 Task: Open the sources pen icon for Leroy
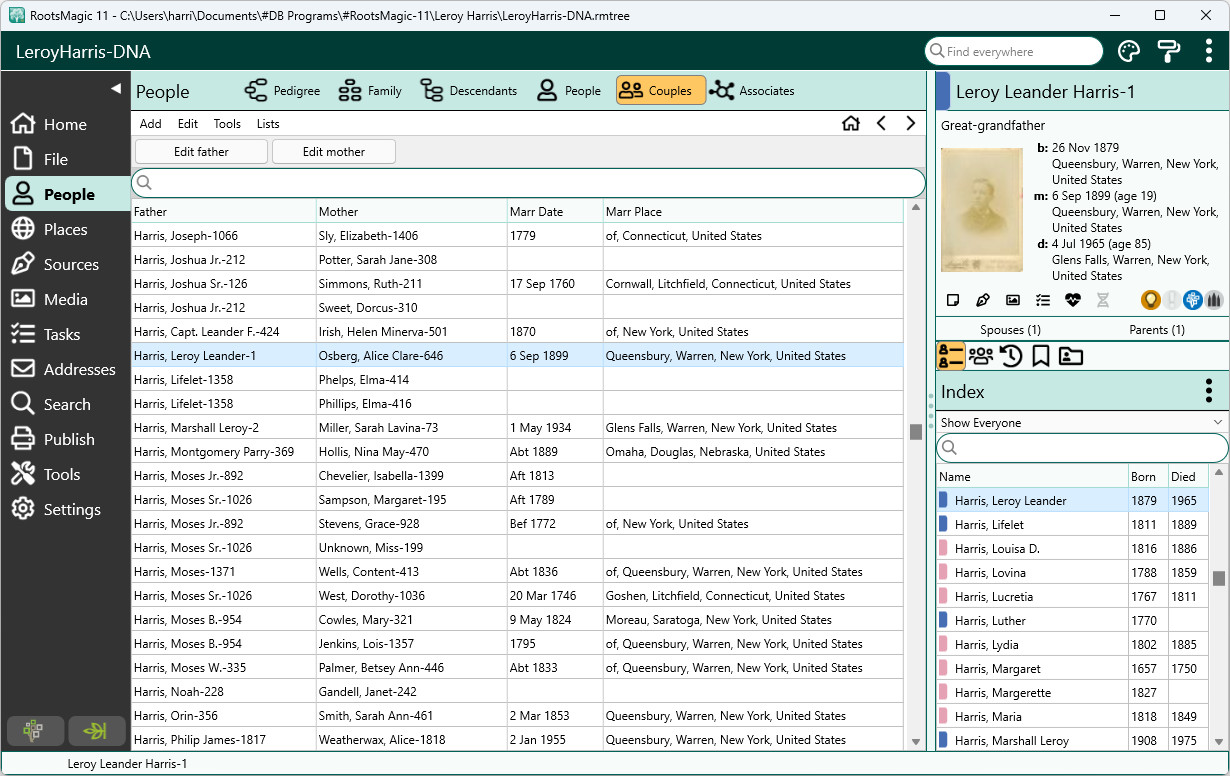pyautogui.click(x=983, y=300)
